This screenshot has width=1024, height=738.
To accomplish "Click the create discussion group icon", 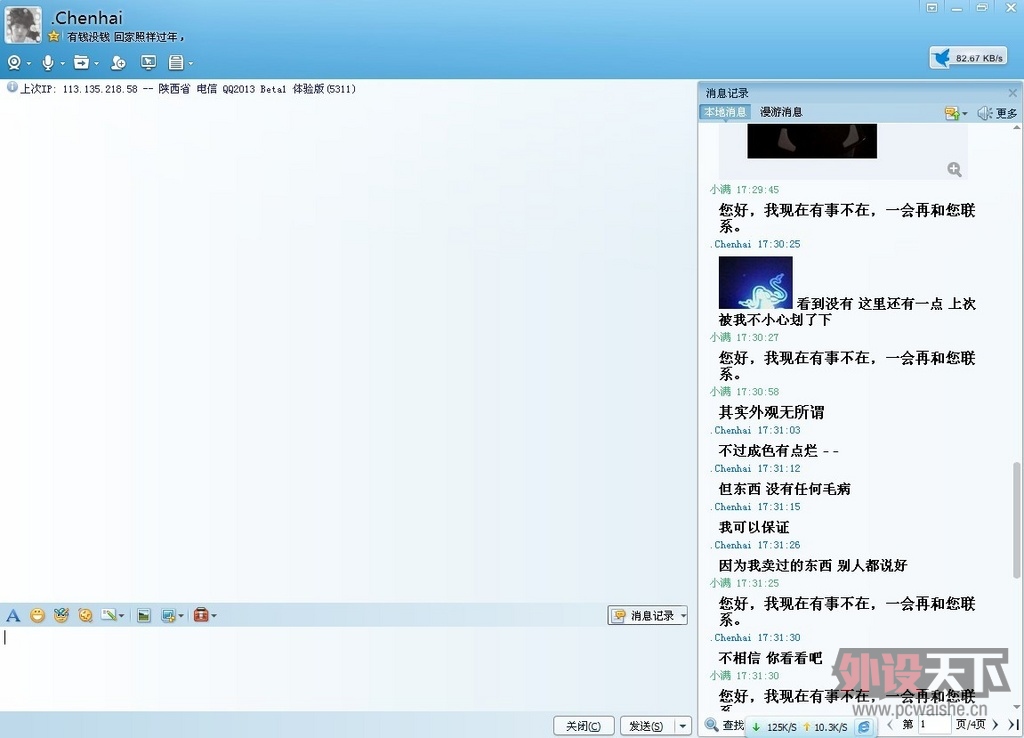I will [x=118, y=63].
